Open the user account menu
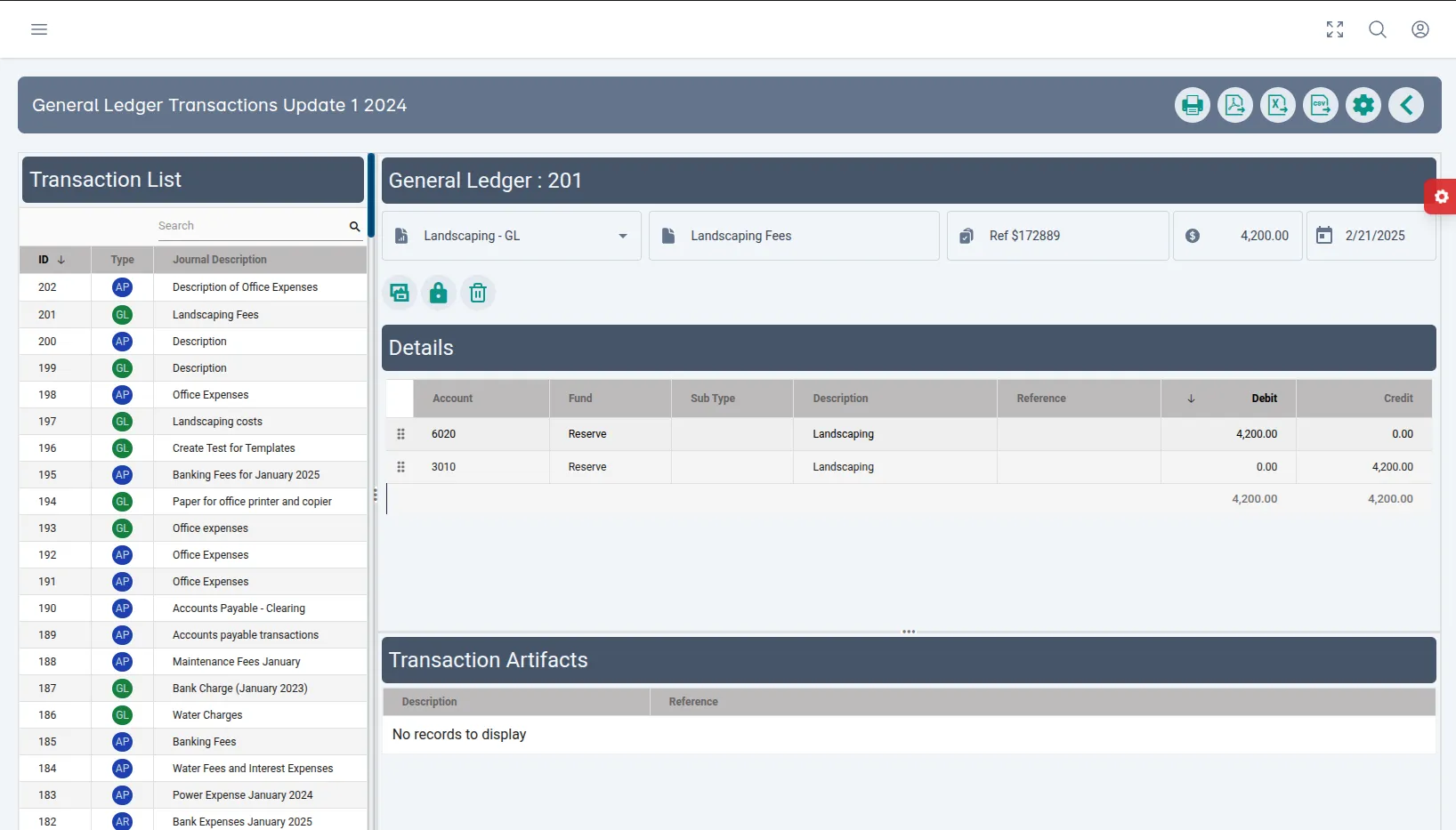Screen dimensions: 1456x830 pyautogui.click(x=1420, y=29)
